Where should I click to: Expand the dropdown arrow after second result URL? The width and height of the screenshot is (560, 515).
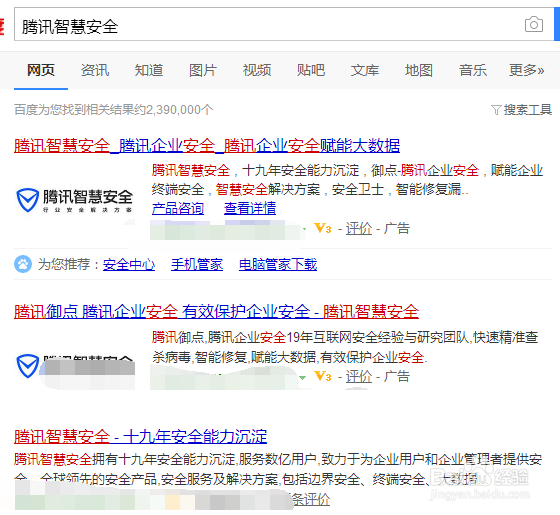303,378
